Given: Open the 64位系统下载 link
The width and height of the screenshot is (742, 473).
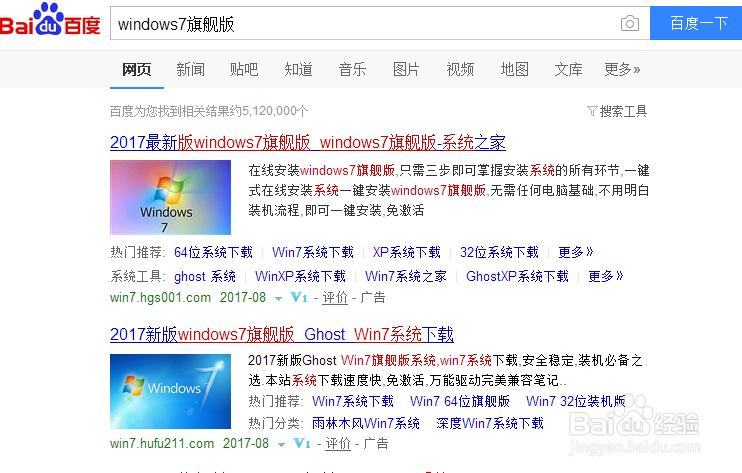Looking at the screenshot, I should (x=213, y=252).
